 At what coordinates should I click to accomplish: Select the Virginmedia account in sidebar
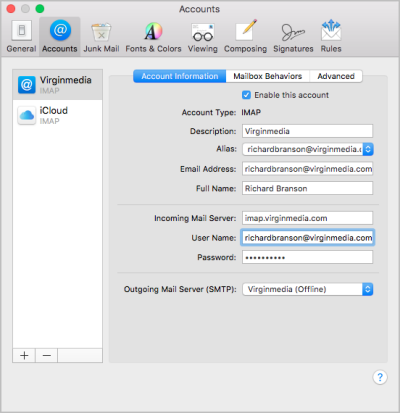[57, 85]
